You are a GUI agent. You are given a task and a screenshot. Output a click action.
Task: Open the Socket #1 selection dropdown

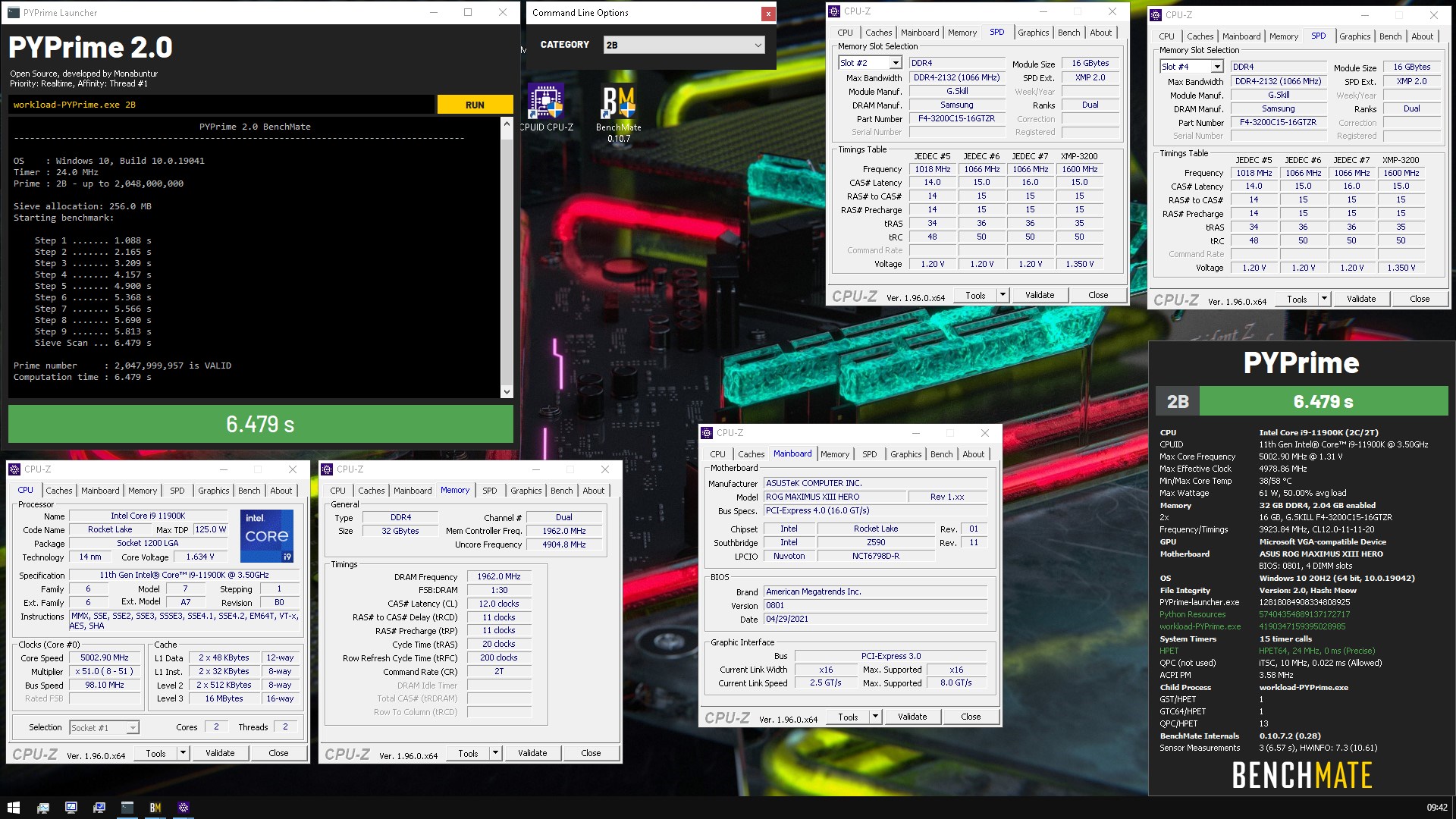click(105, 727)
